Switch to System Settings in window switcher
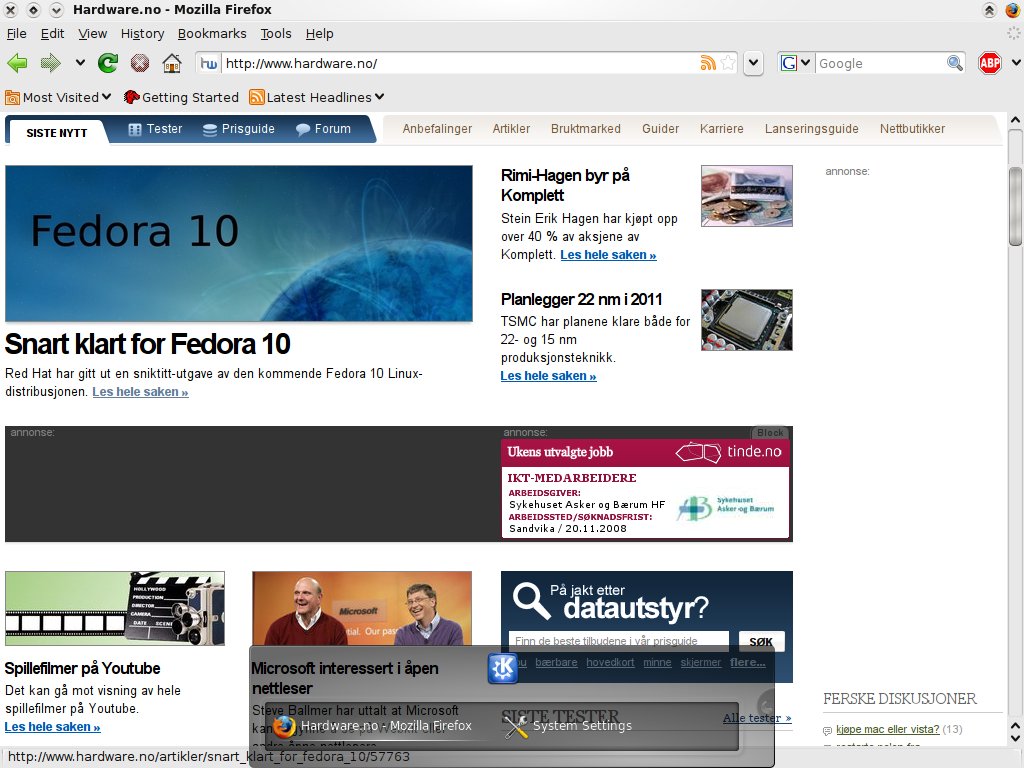This screenshot has width=1024, height=768. point(568,726)
